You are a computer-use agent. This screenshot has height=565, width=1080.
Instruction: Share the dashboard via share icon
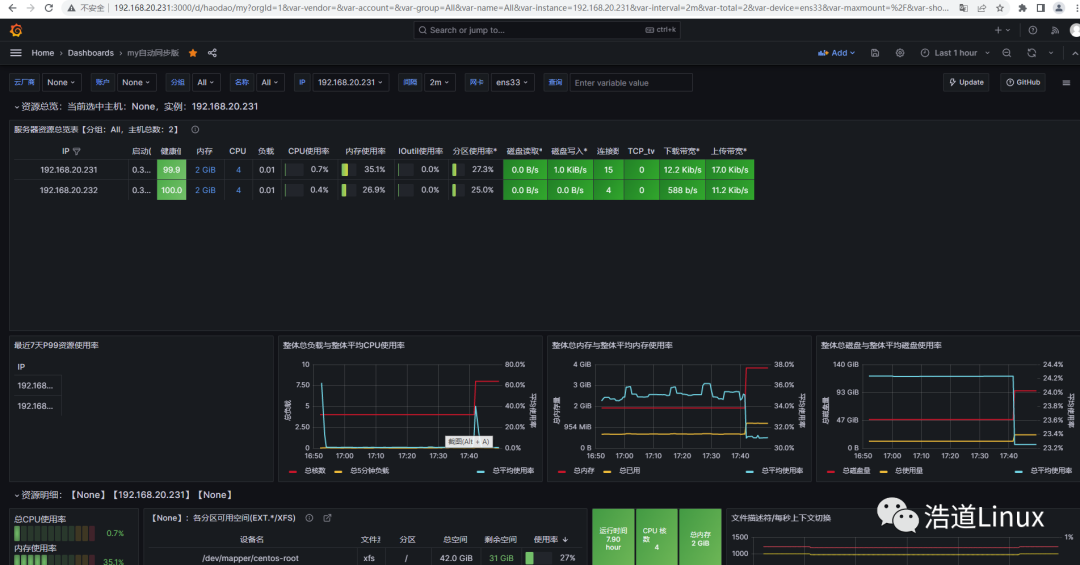click(212, 53)
